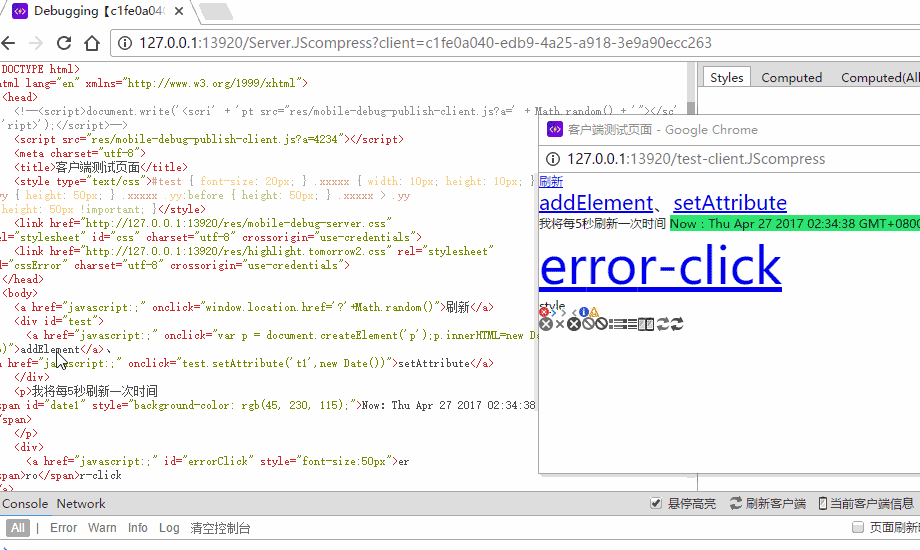Click the popup window title favicon
The width and height of the screenshot is (920, 550).
coord(554,129)
